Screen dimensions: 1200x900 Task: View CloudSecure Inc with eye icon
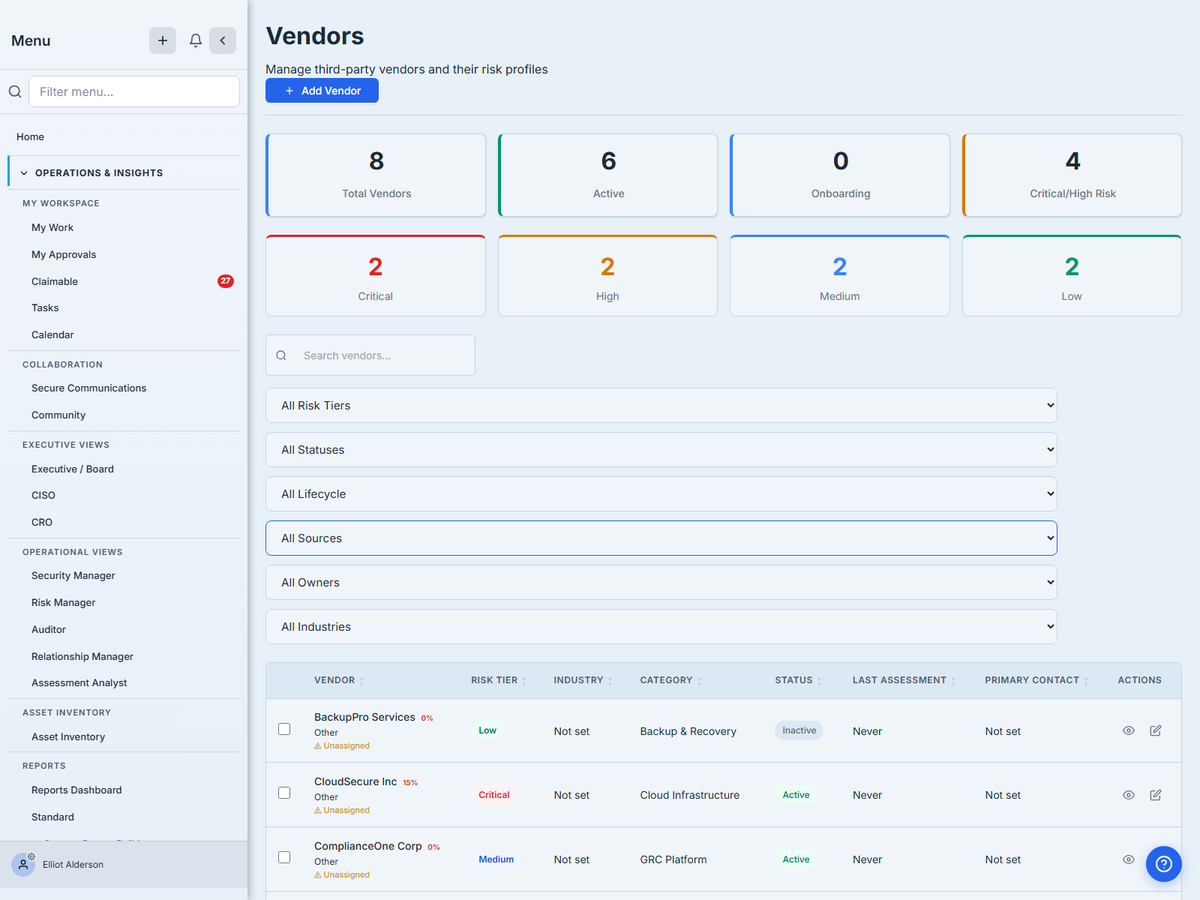point(1128,795)
